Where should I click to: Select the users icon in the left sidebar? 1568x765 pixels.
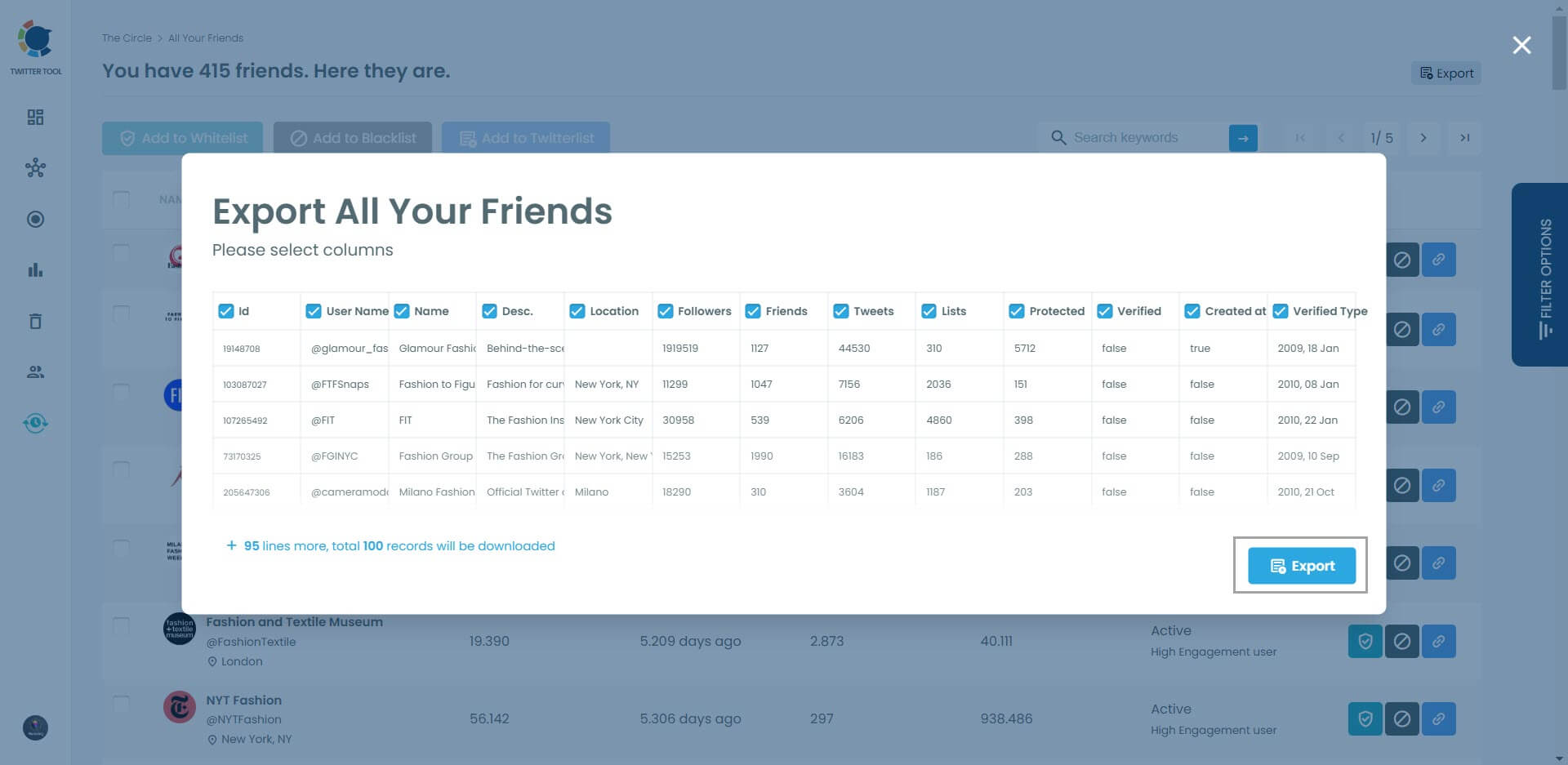click(x=35, y=371)
